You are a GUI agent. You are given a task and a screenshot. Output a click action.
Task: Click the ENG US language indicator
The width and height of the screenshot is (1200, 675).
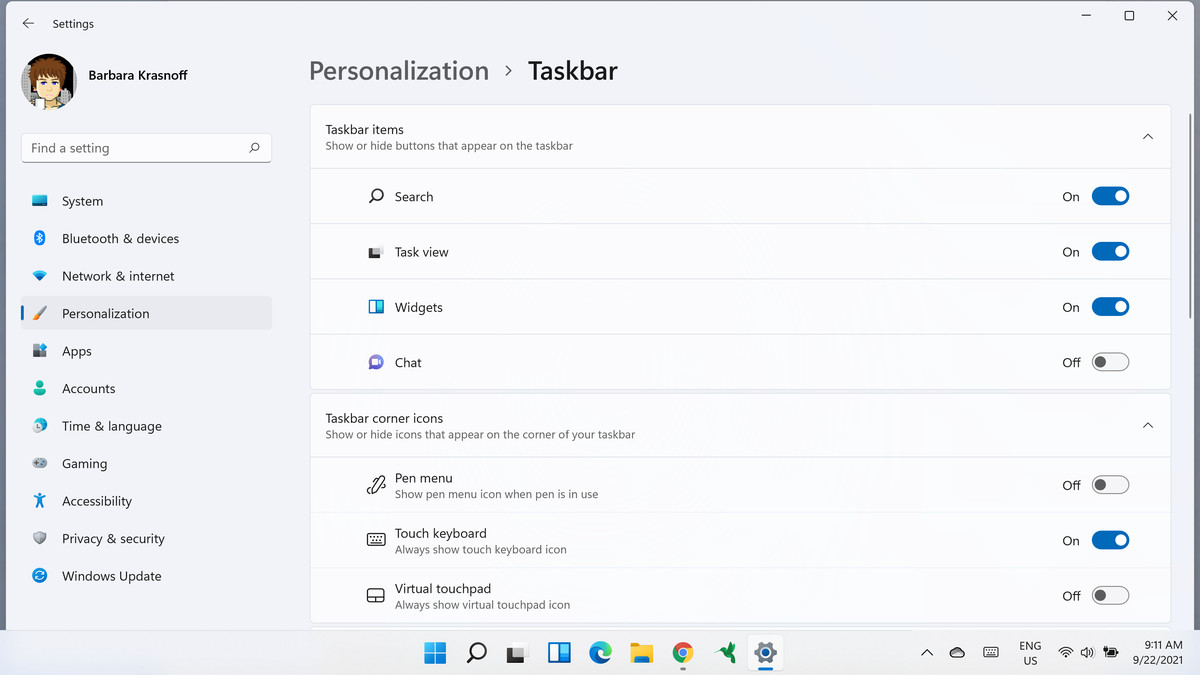coord(1030,653)
